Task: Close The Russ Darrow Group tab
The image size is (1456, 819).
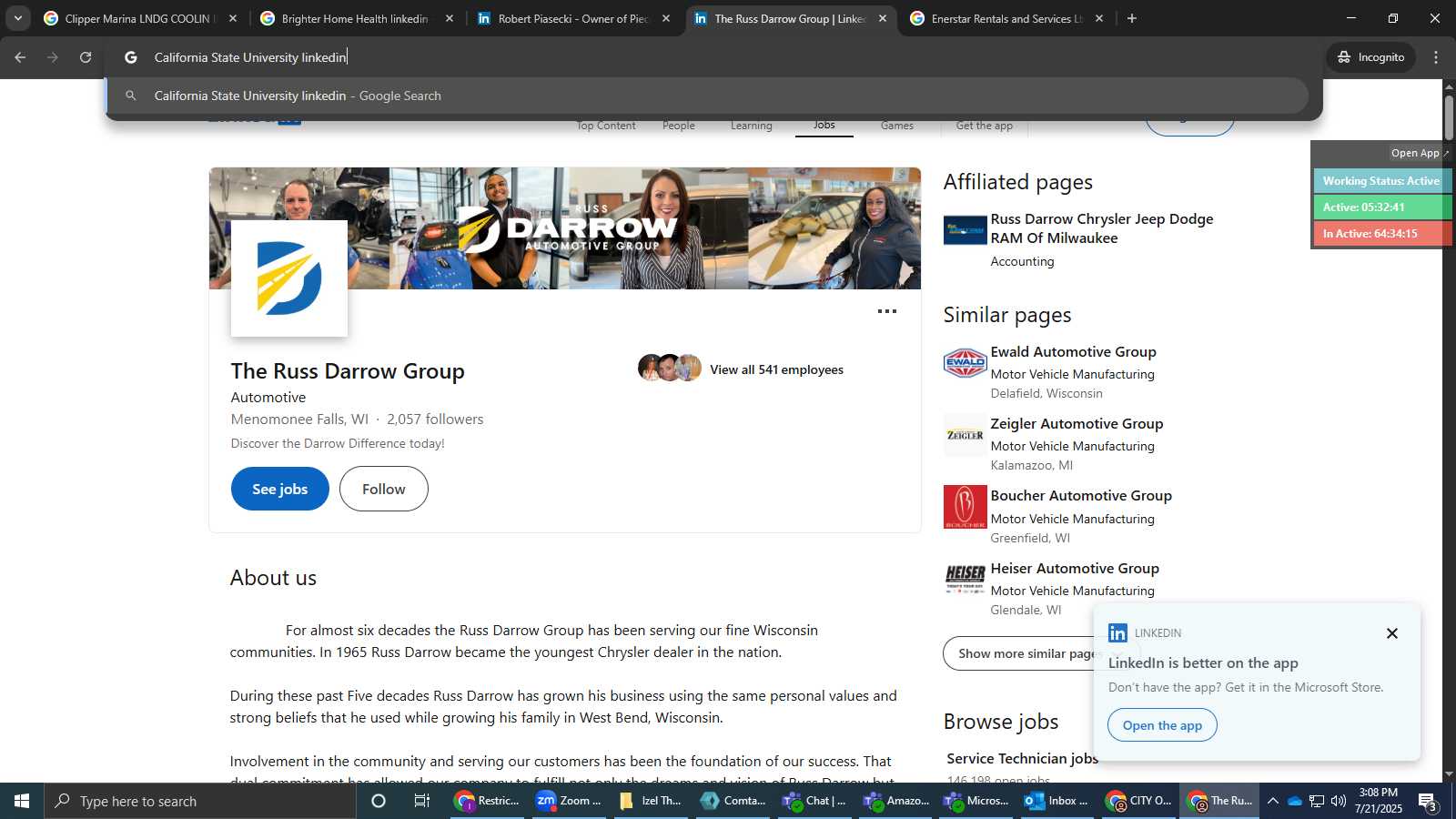Action: click(883, 18)
